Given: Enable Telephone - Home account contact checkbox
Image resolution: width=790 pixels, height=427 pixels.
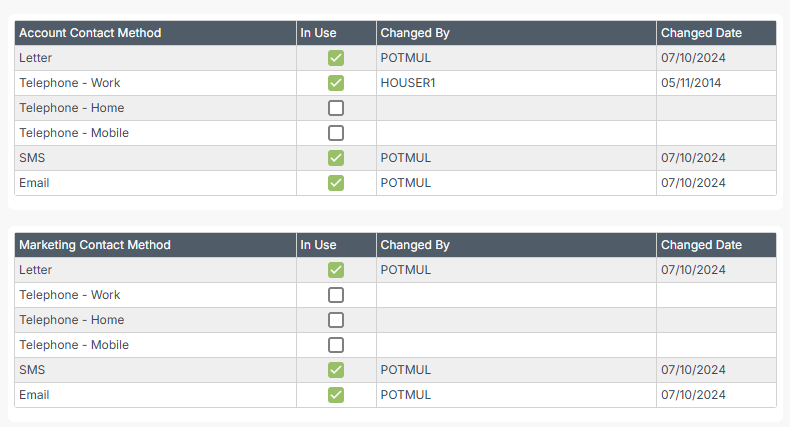Looking at the screenshot, I should click(x=336, y=108).
